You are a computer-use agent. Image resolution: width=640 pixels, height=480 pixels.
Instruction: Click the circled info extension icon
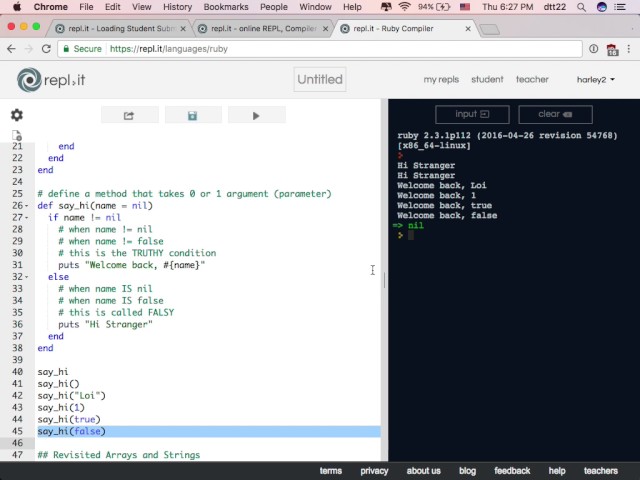(593, 49)
